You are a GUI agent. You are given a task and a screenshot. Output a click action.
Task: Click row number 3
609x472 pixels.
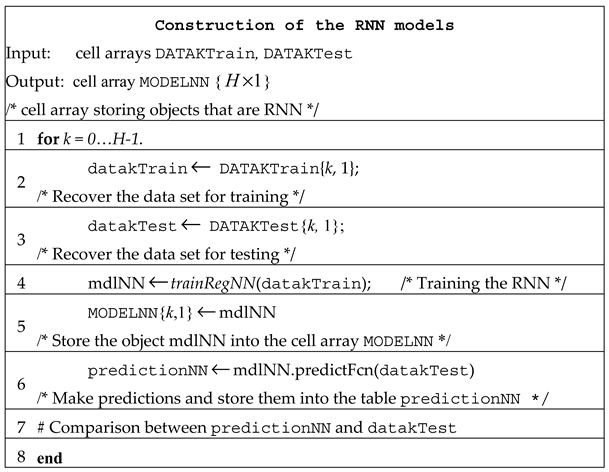pos(20,238)
